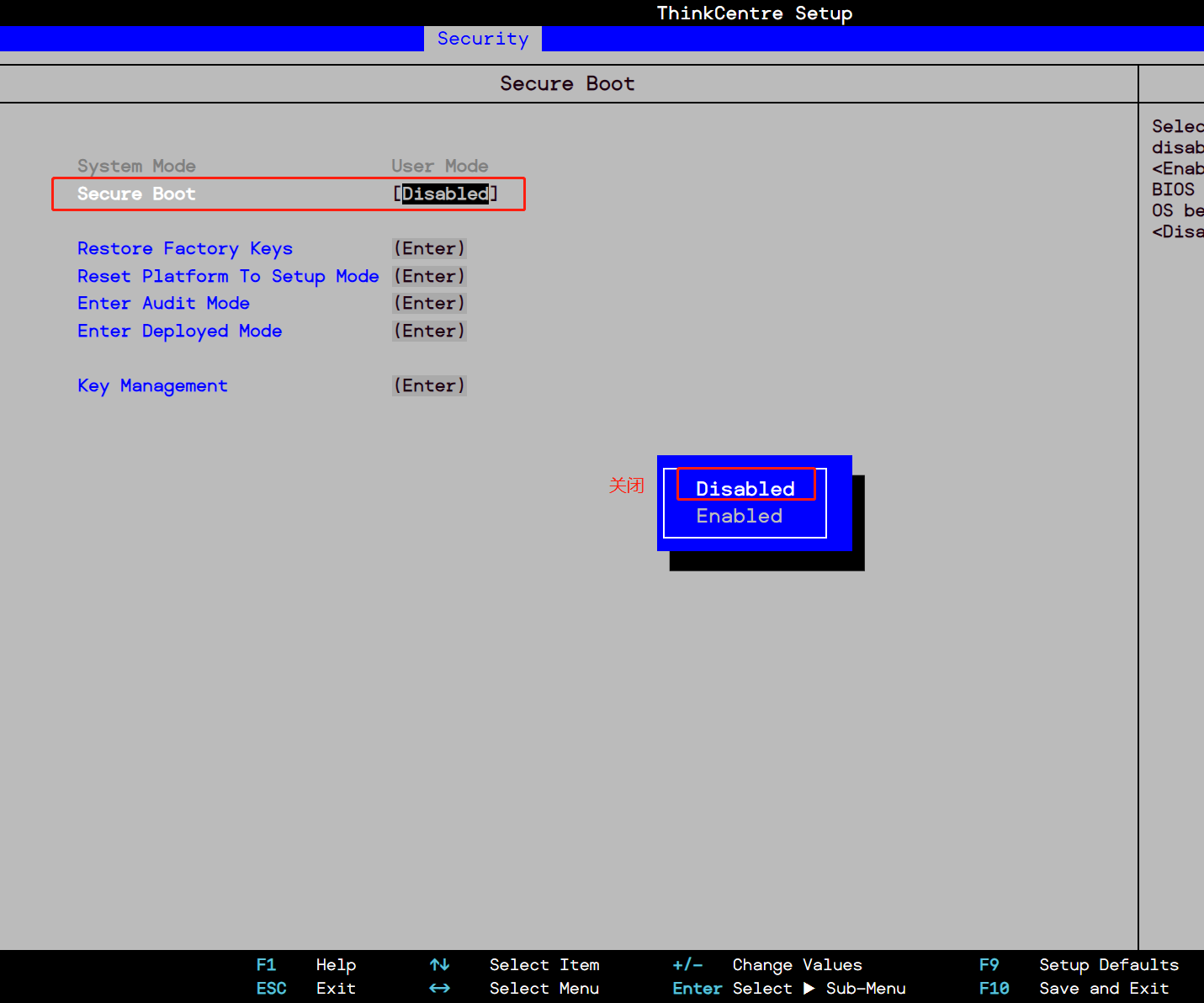Image resolution: width=1204 pixels, height=1003 pixels.
Task: Select the Secure Boot setting row
Action: (x=136, y=194)
